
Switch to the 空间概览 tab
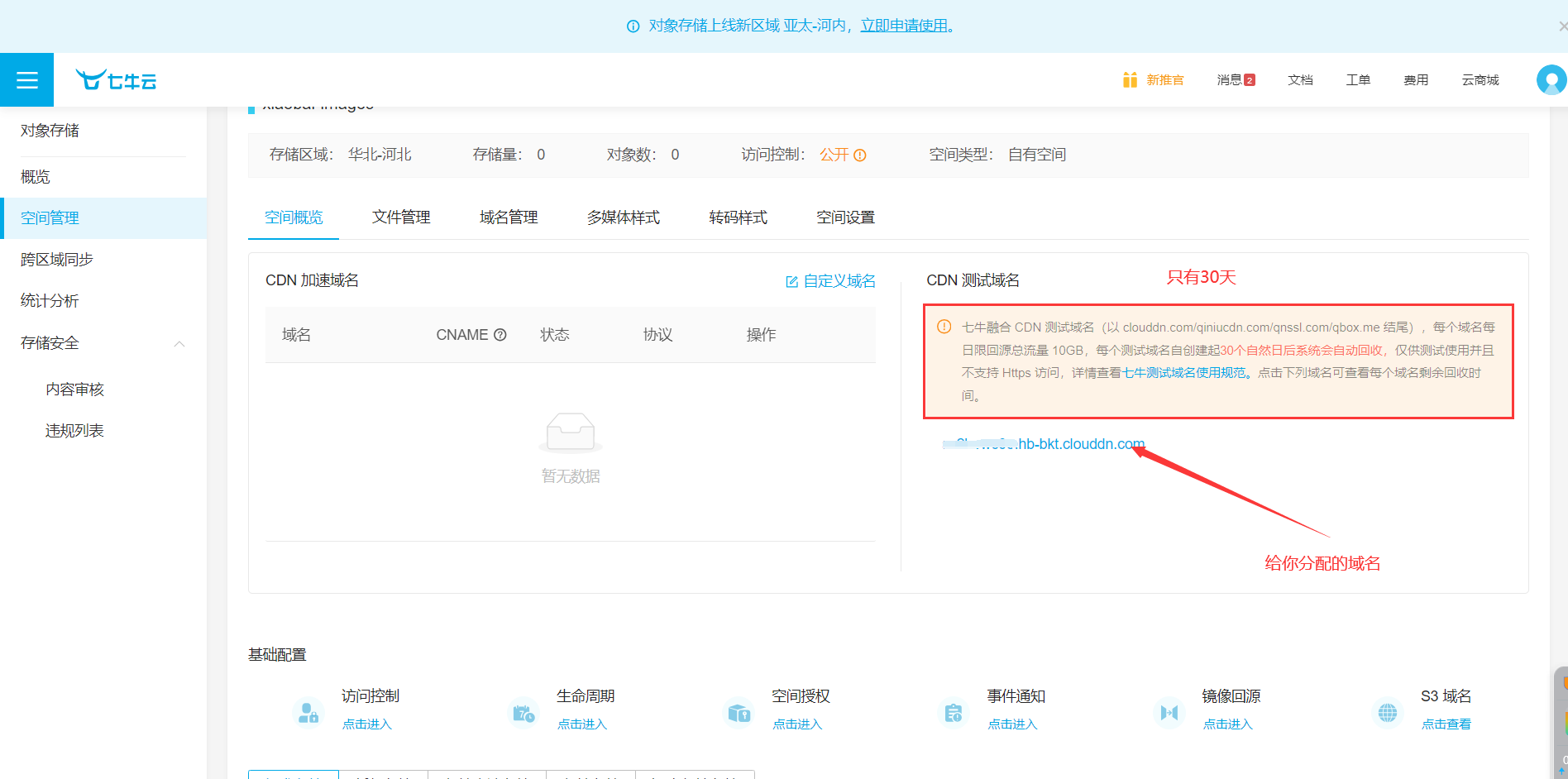[x=294, y=217]
